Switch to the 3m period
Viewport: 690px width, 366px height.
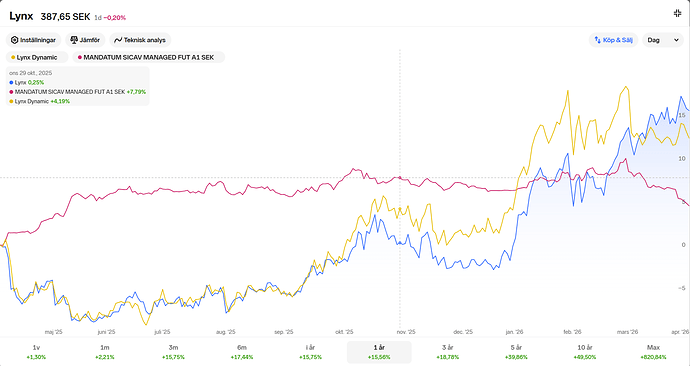coord(173,352)
